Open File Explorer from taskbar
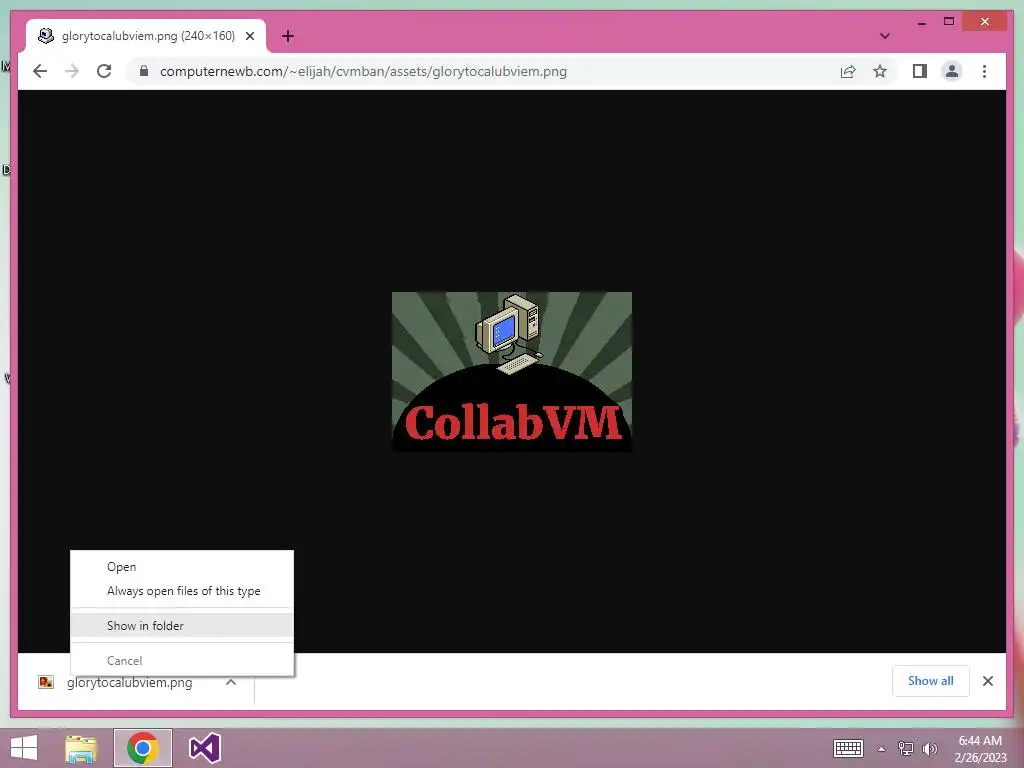The width and height of the screenshot is (1024, 768). [82, 748]
